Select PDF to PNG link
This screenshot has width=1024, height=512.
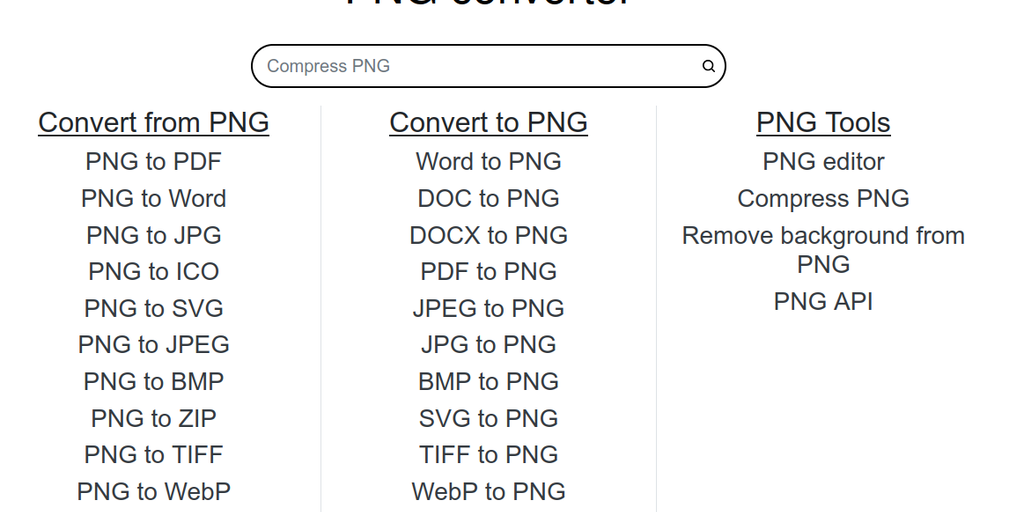click(x=488, y=272)
